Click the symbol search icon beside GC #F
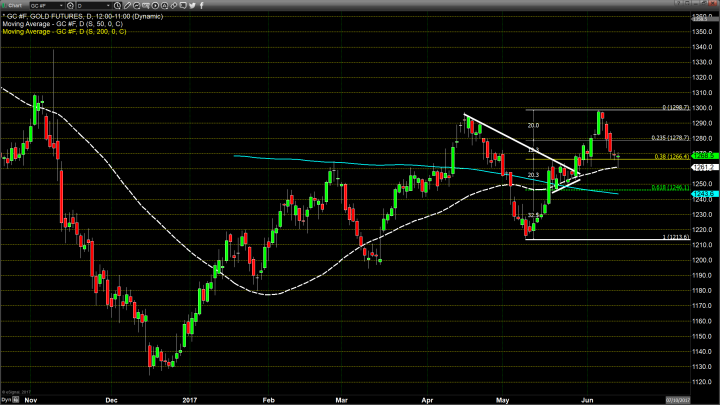This screenshot has height=405, width=720. (x=71, y=5)
